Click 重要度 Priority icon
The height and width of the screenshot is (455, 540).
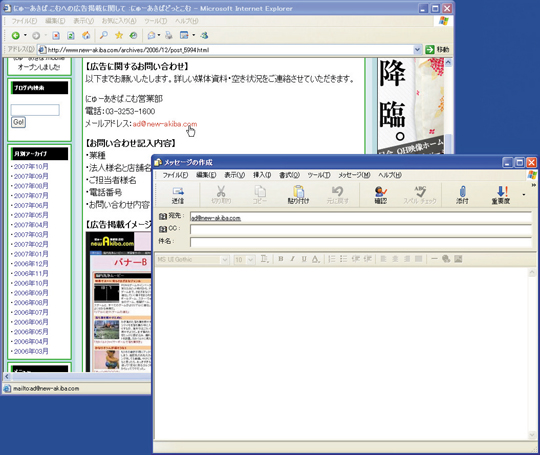[501, 195]
